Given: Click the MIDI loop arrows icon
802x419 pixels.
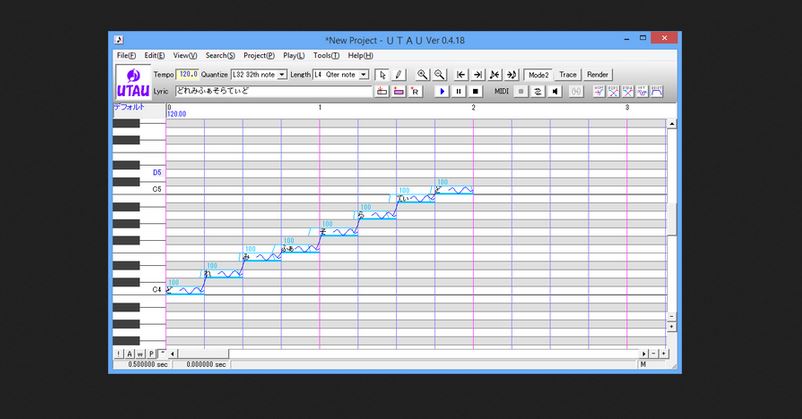Looking at the screenshot, I should [x=538, y=91].
